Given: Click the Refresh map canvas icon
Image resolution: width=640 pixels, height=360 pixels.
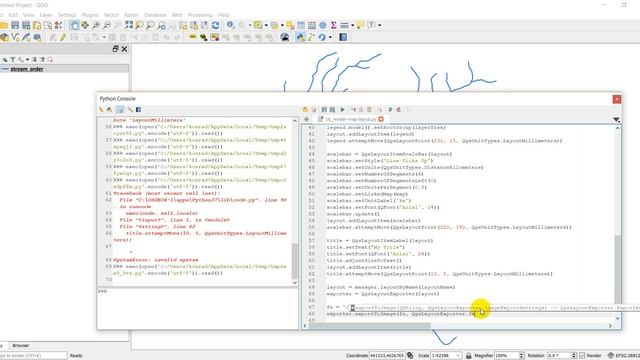Looking at the screenshot, I should tap(216, 25).
